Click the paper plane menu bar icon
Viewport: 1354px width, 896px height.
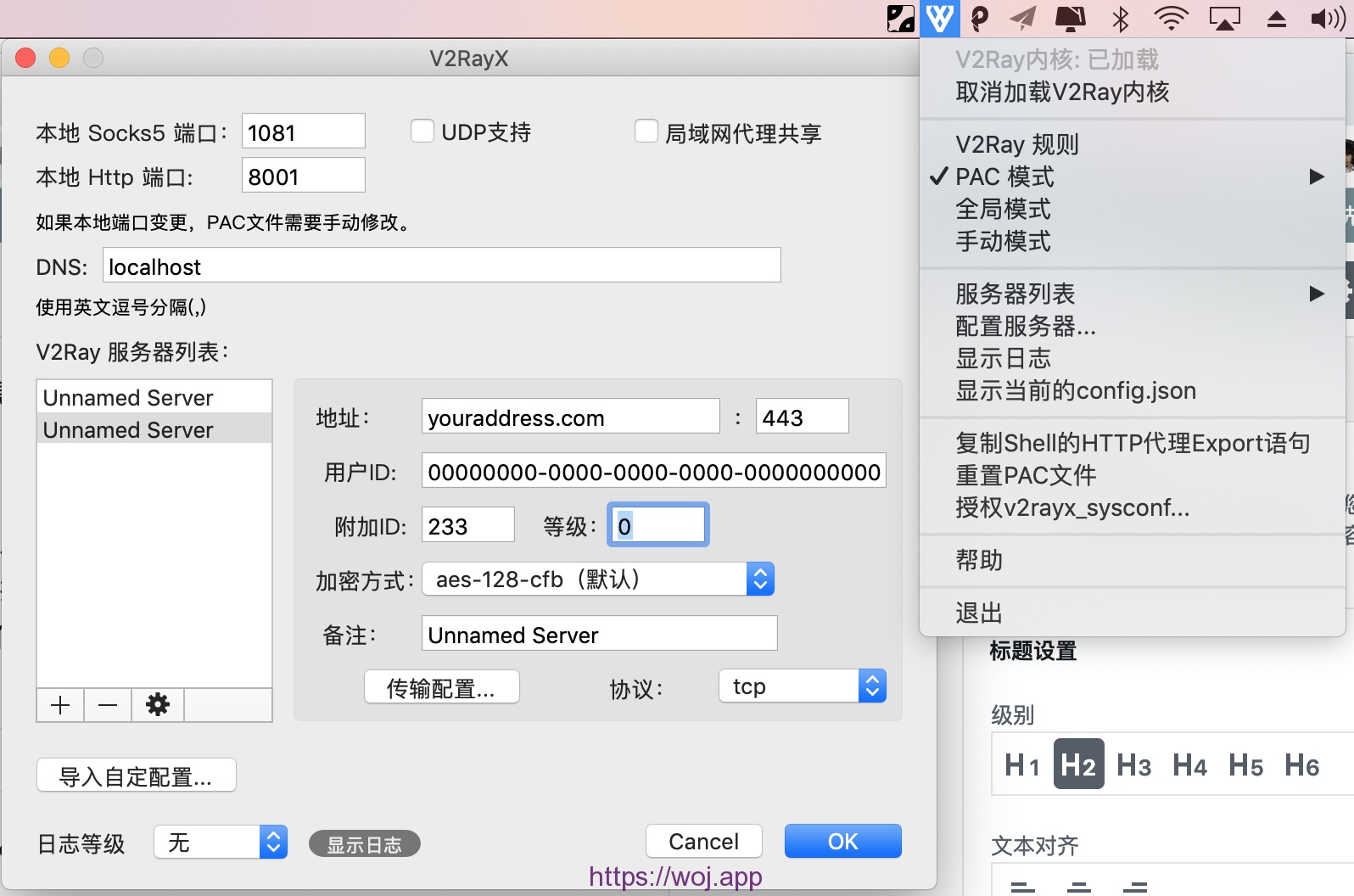pyautogui.click(x=1023, y=19)
